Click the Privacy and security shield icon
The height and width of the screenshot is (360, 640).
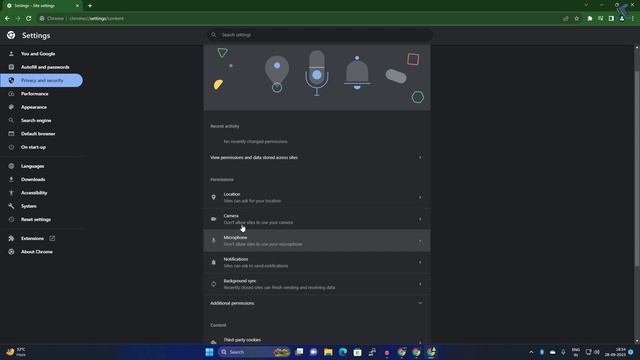point(11,80)
